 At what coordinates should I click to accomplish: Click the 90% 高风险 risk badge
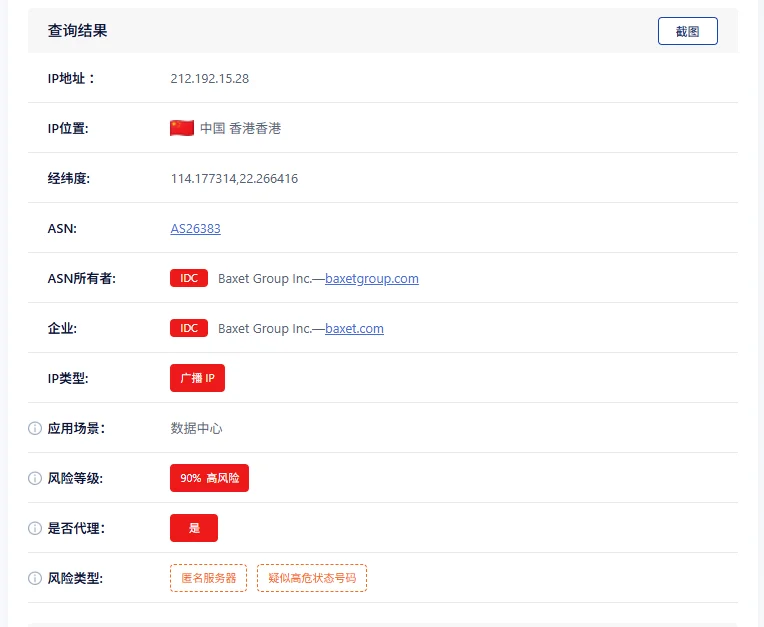point(209,478)
